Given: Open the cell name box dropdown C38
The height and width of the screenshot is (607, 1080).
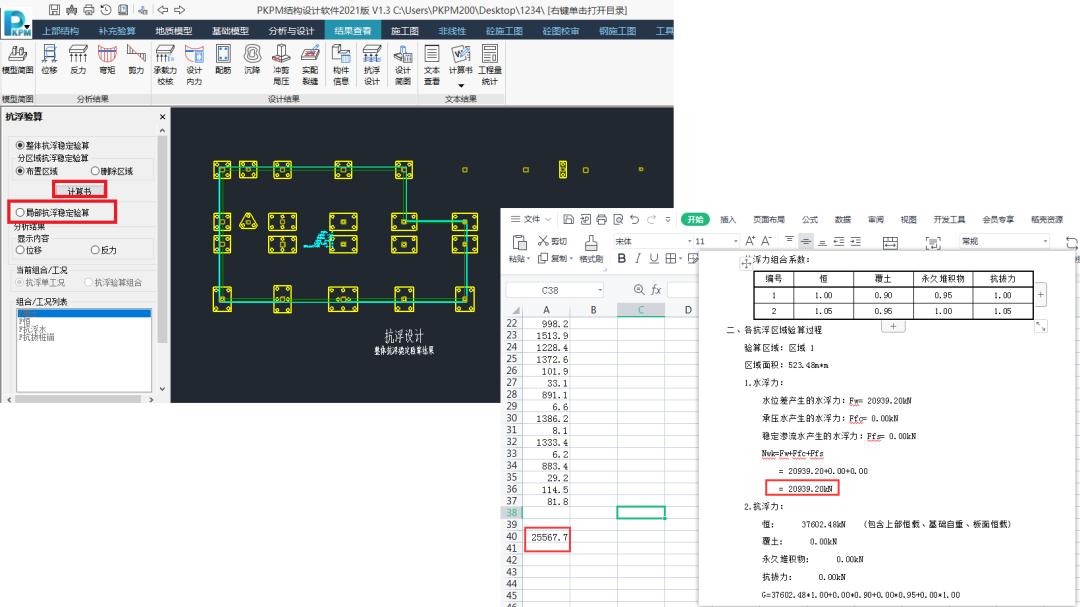Looking at the screenshot, I should 600,290.
